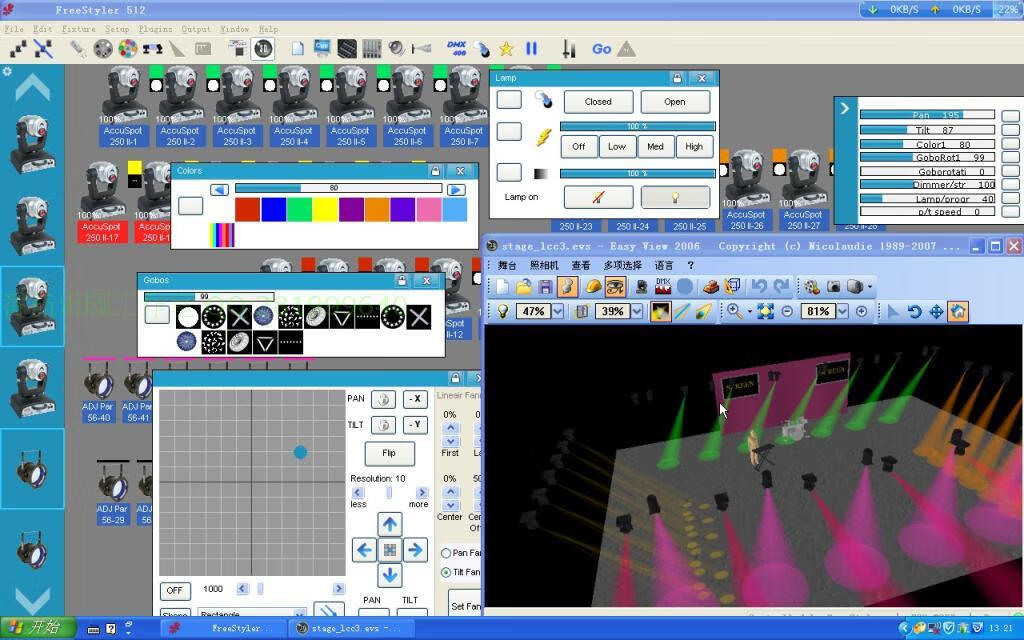Click the home view icon in Easy View
Viewport: 1024px width, 640px height.
pyautogui.click(x=958, y=312)
